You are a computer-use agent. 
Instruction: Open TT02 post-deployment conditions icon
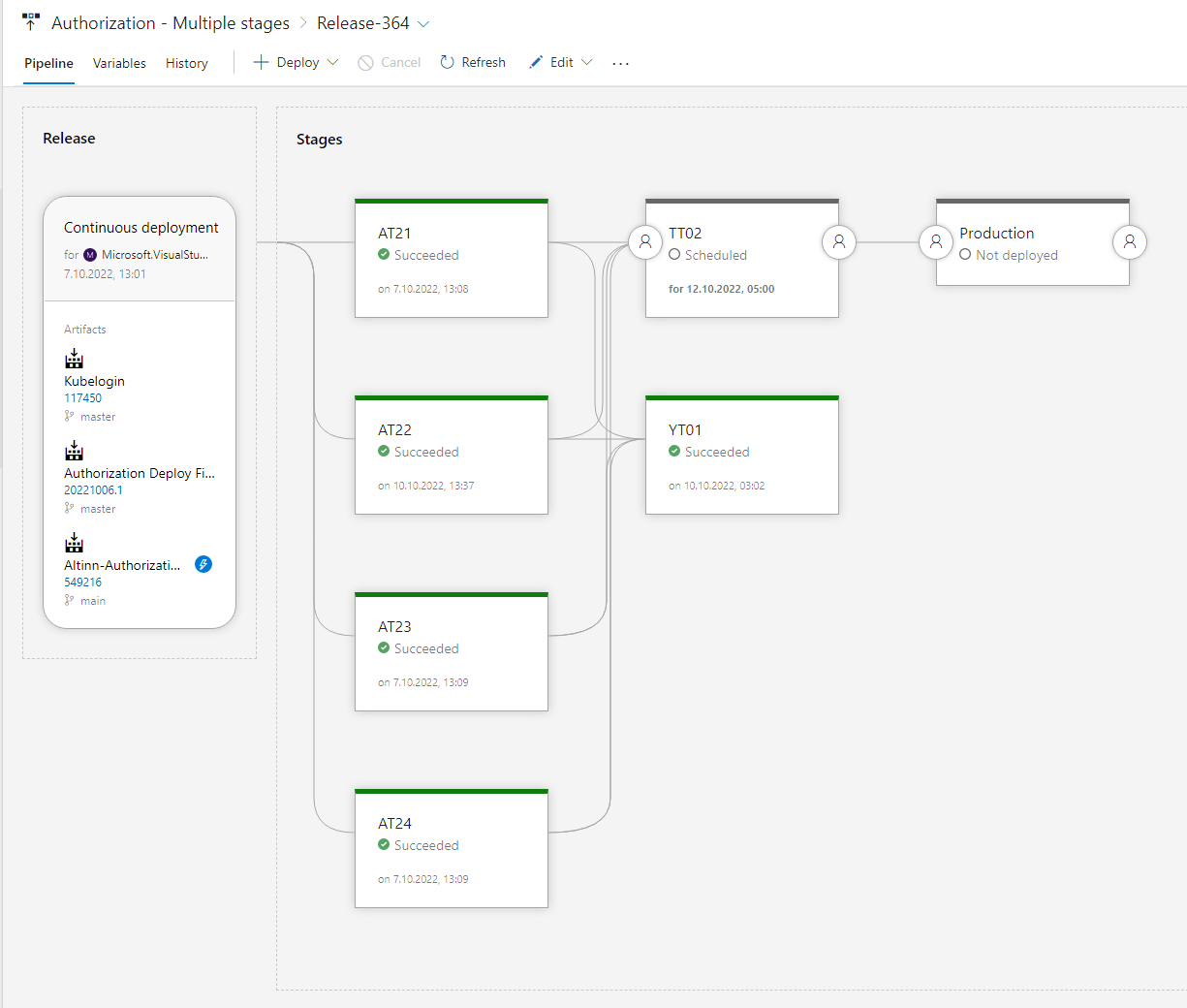point(839,242)
